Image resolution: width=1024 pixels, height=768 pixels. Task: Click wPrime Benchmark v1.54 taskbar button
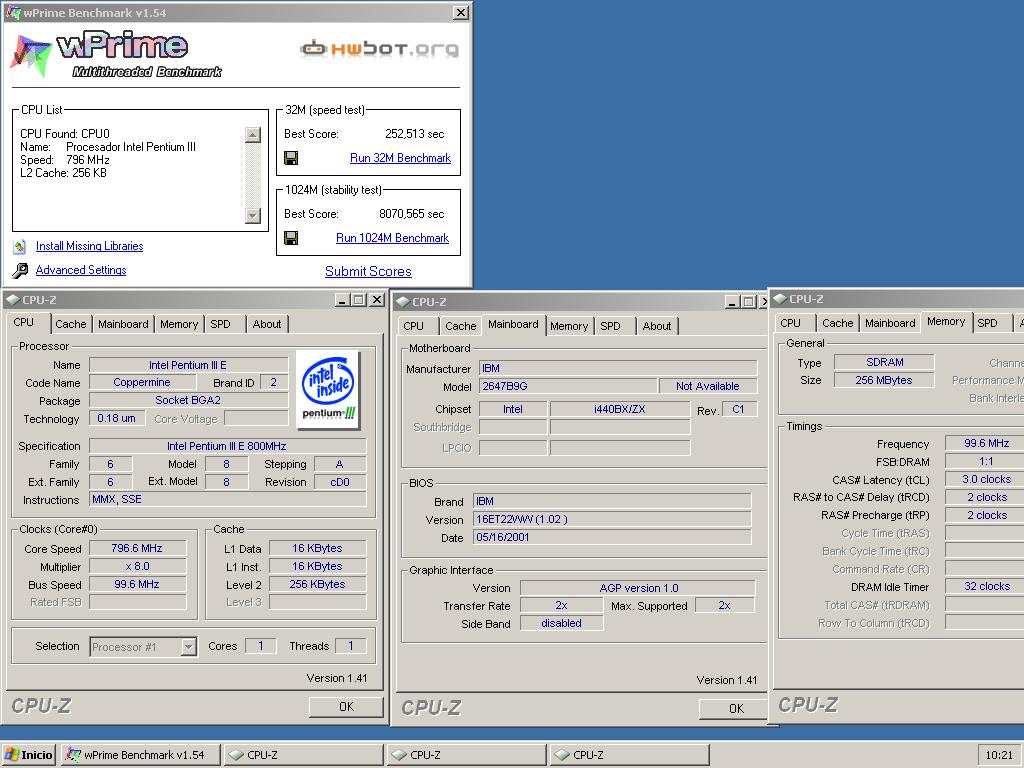click(141, 755)
